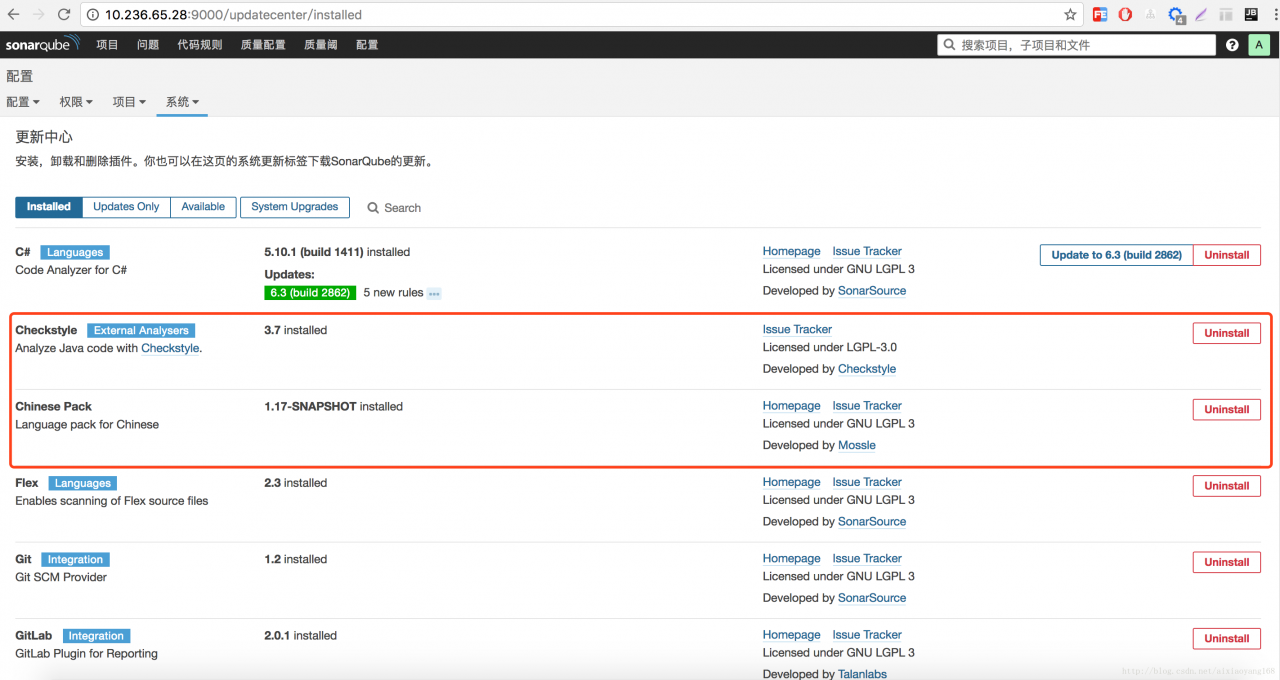Viewport: 1280px width, 680px height.
Task: Expand the 配置 submenu dropdown
Action: 23,102
